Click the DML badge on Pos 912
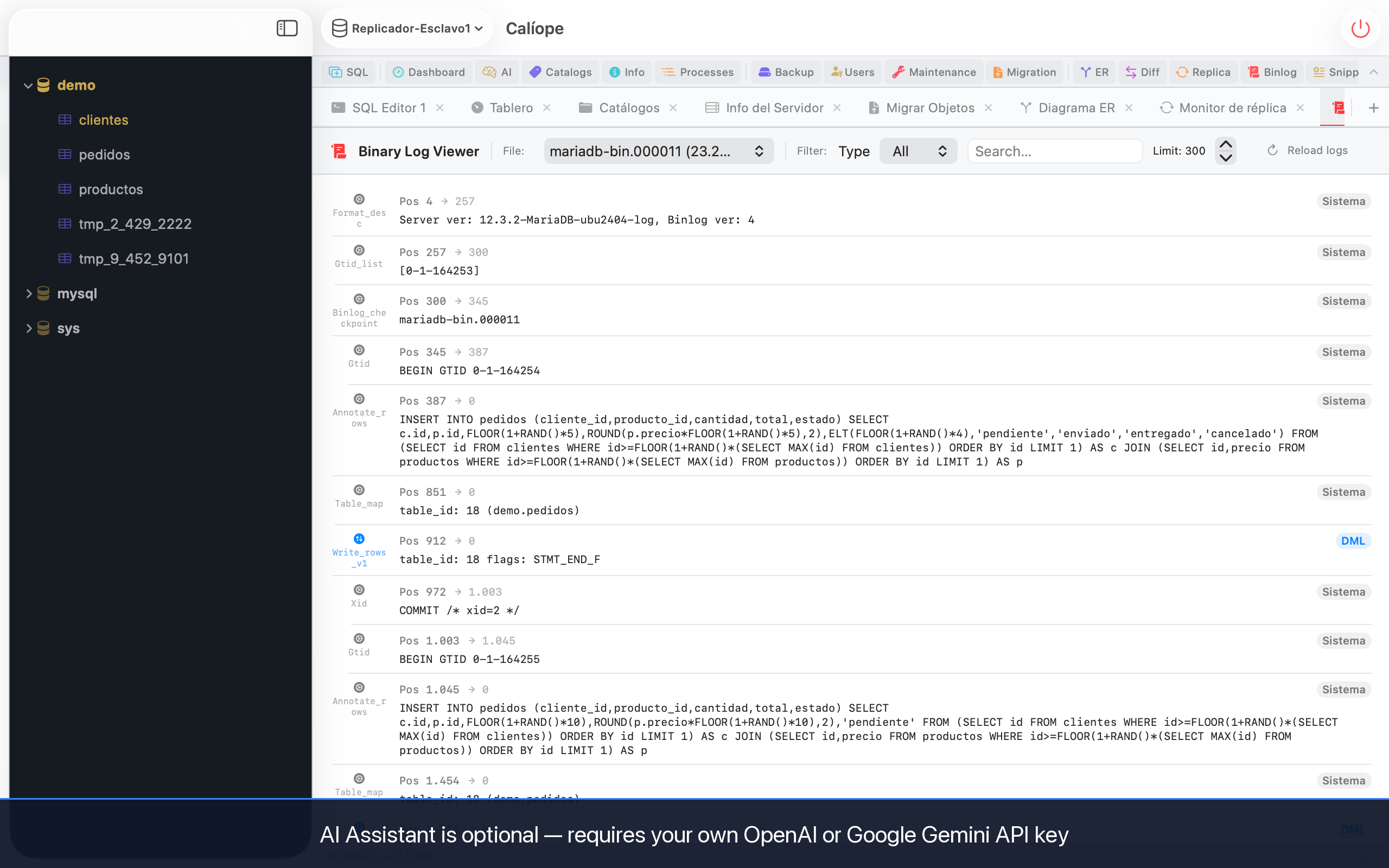 click(x=1353, y=541)
